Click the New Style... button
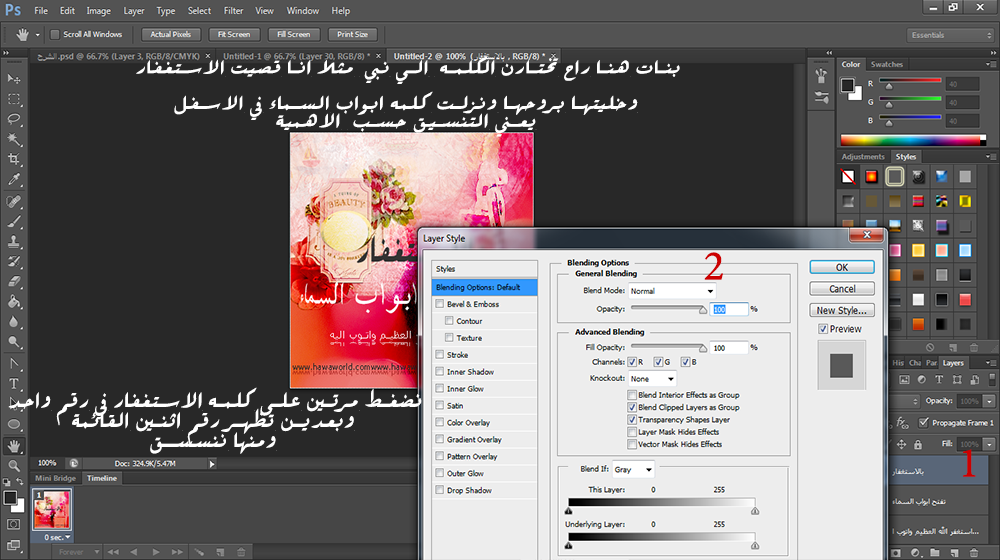This screenshot has height=560, width=1000. (x=841, y=310)
